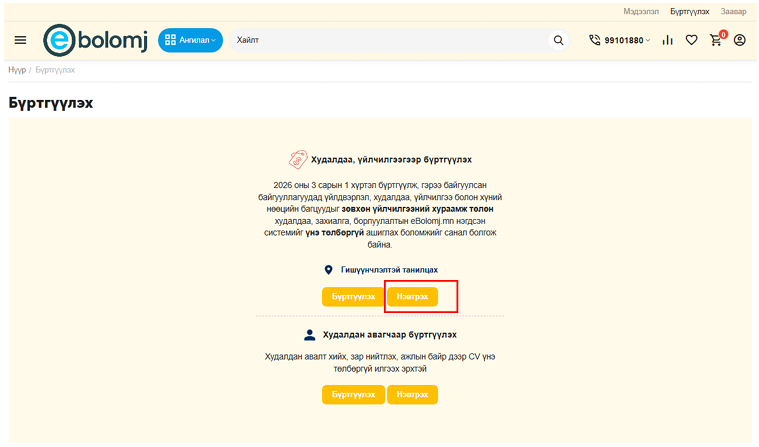The image size is (759, 447).
Task: Go to Нүүр breadcrumb link
Action: (17, 70)
